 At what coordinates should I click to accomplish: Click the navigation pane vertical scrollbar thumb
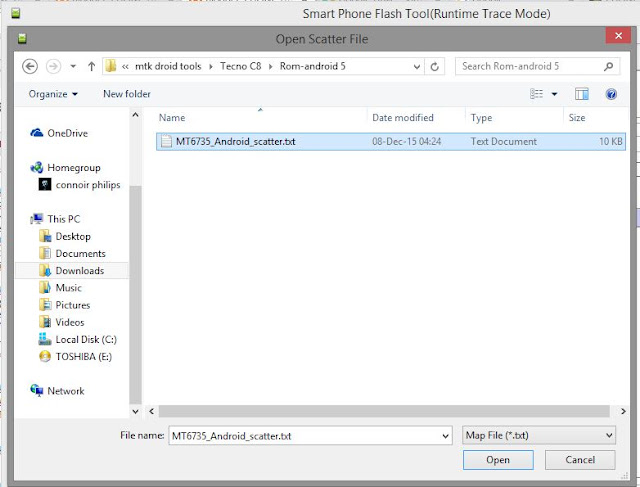(x=136, y=295)
